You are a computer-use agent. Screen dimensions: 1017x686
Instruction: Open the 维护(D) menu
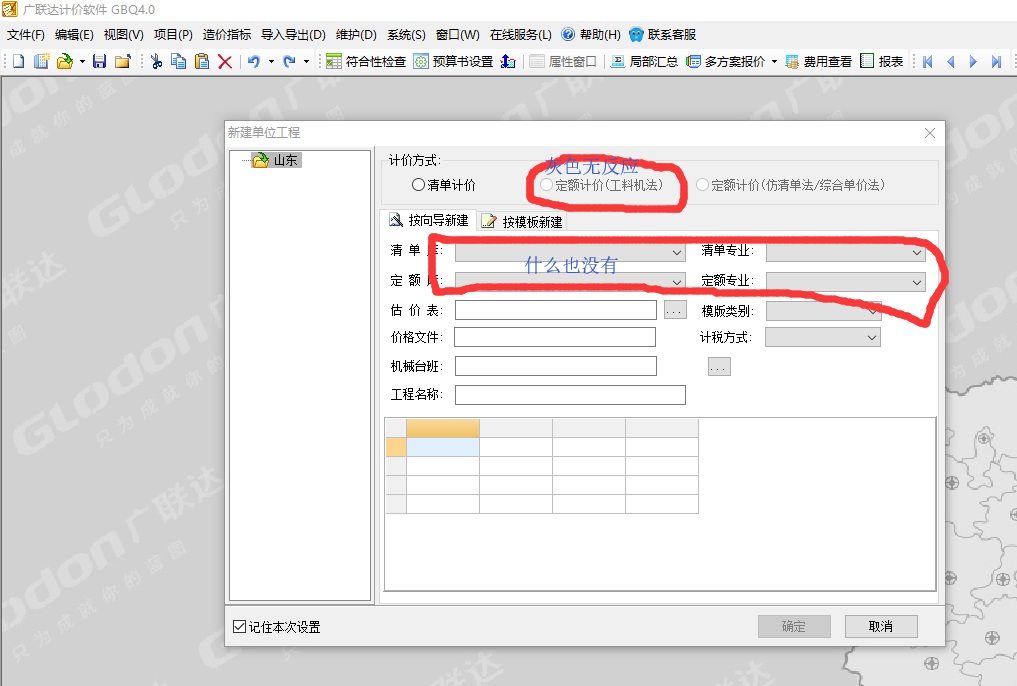tap(356, 35)
